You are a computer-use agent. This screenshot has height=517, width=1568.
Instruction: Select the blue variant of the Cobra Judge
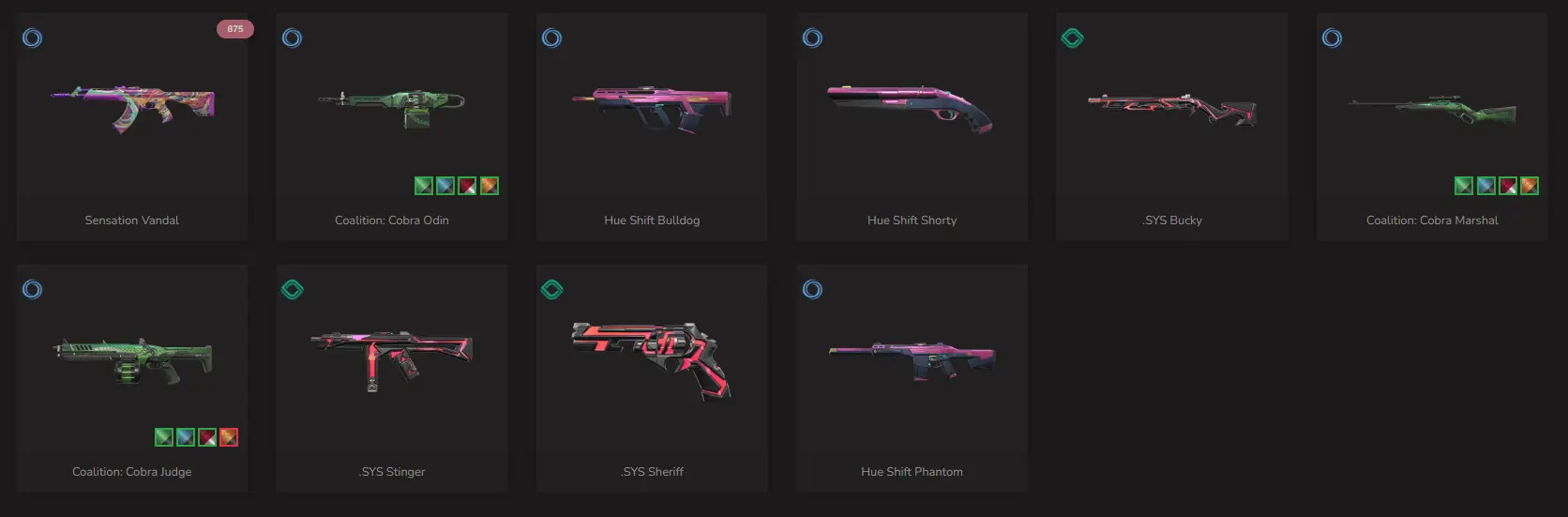pyautogui.click(x=186, y=437)
